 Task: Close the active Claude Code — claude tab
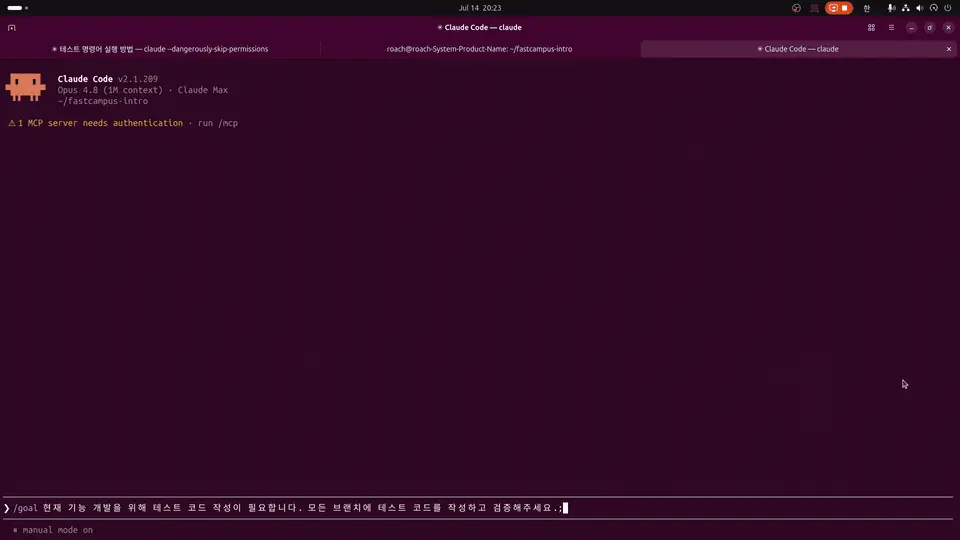tap(949, 49)
